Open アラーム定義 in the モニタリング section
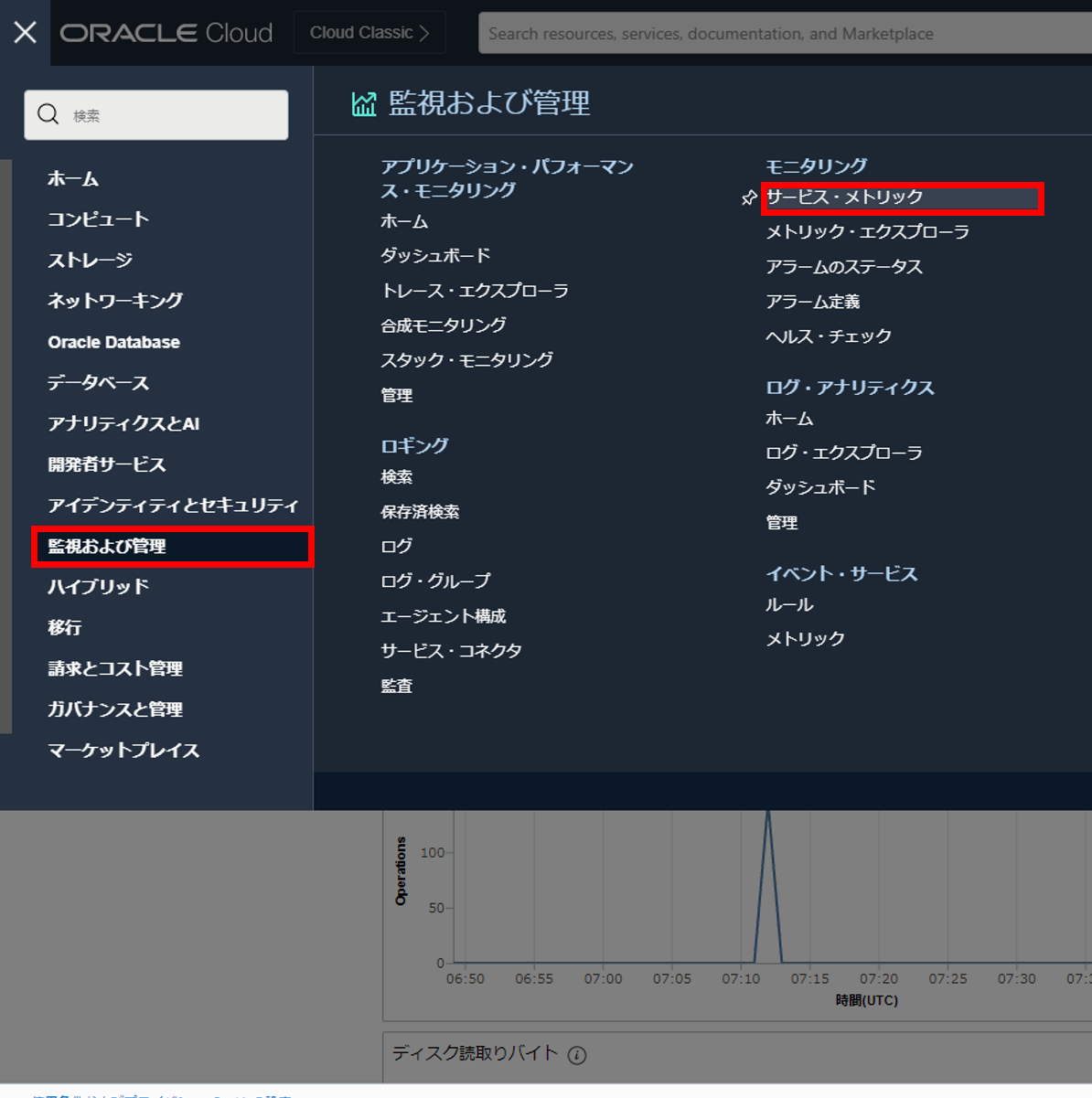This screenshot has height=1098, width=1092. click(812, 301)
